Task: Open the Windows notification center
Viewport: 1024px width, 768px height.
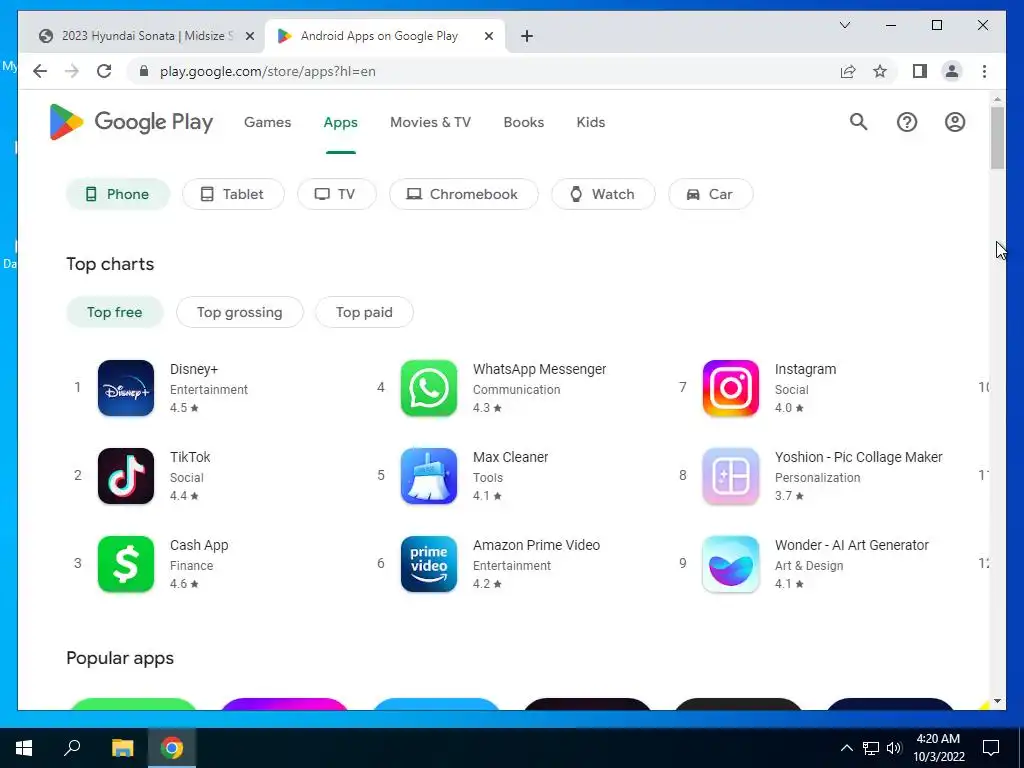Action: [991, 748]
